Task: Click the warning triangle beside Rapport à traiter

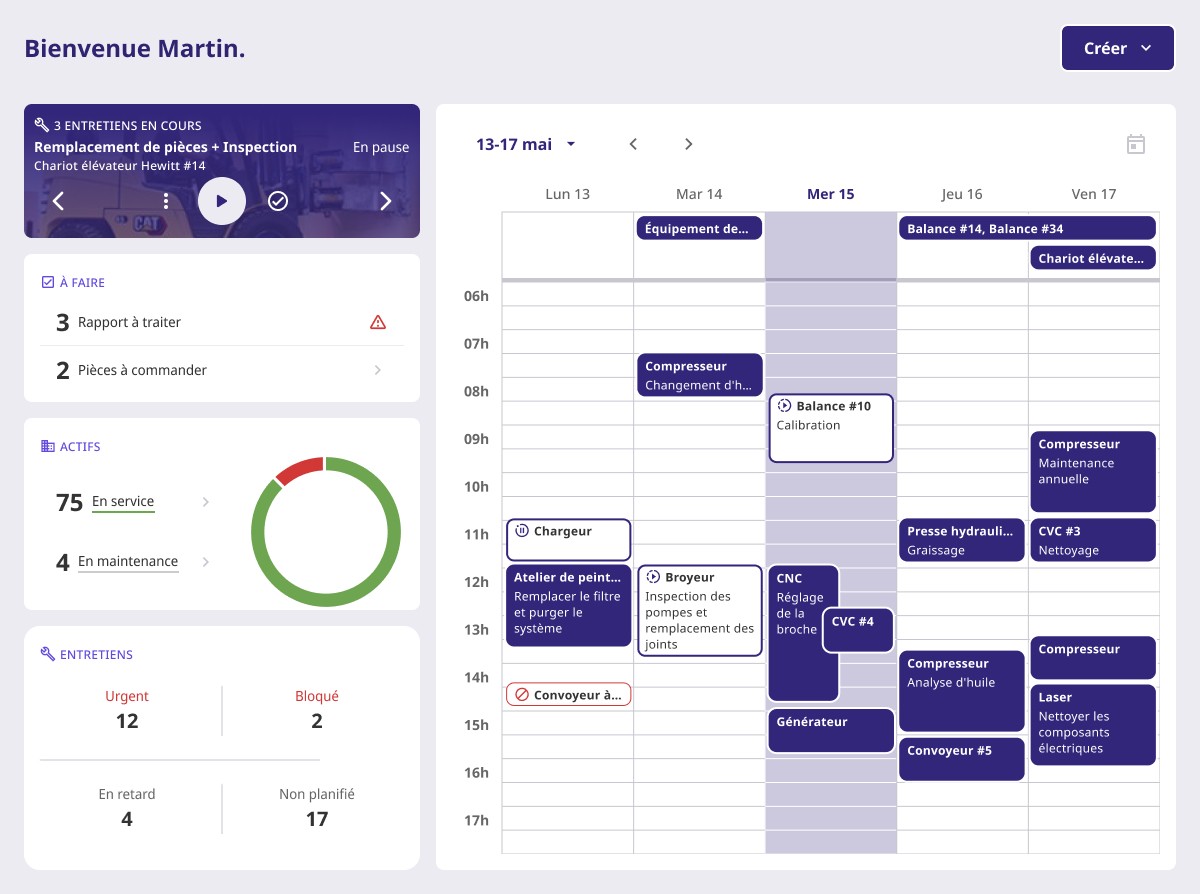Action: tap(378, 322)
